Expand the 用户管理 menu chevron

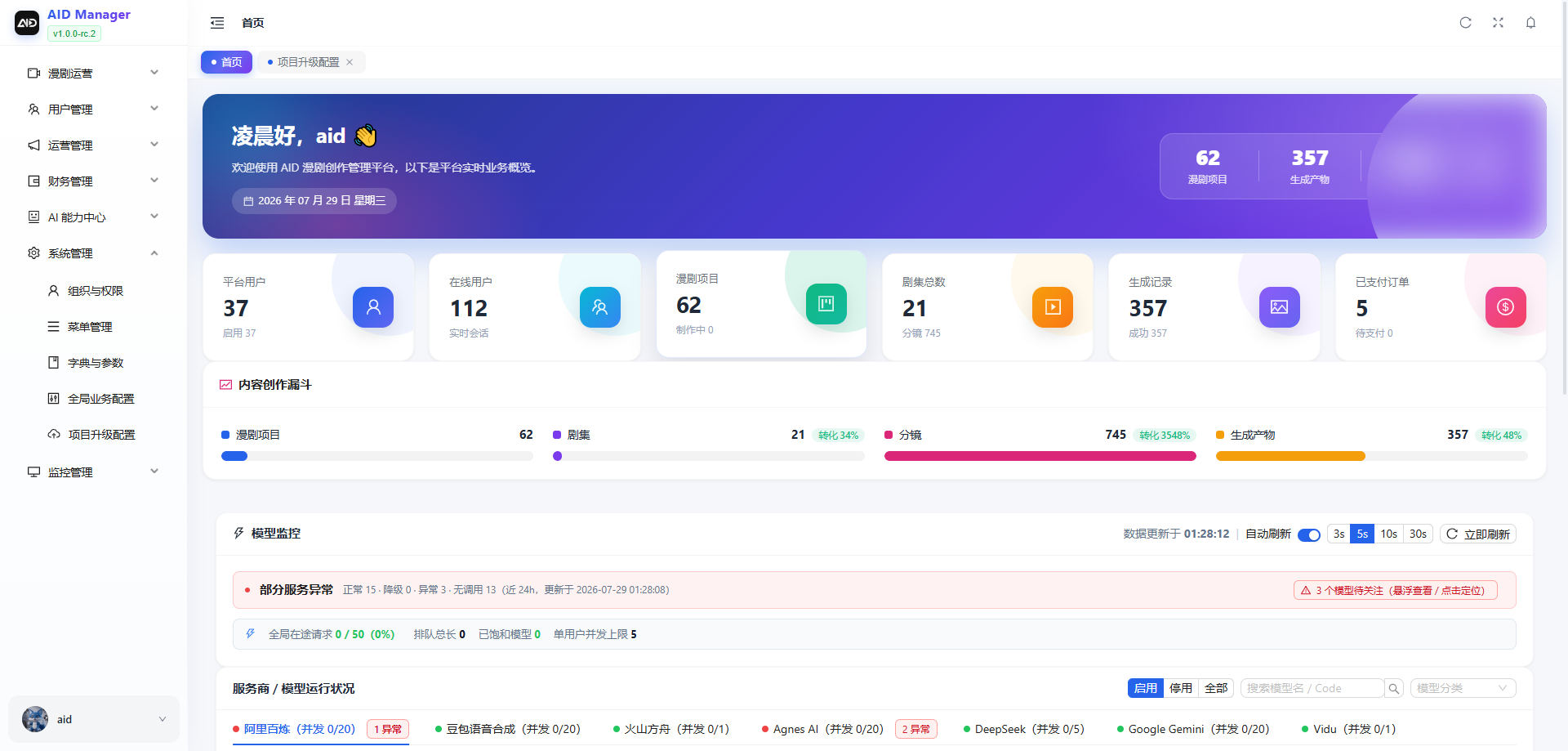coord(154,109)
